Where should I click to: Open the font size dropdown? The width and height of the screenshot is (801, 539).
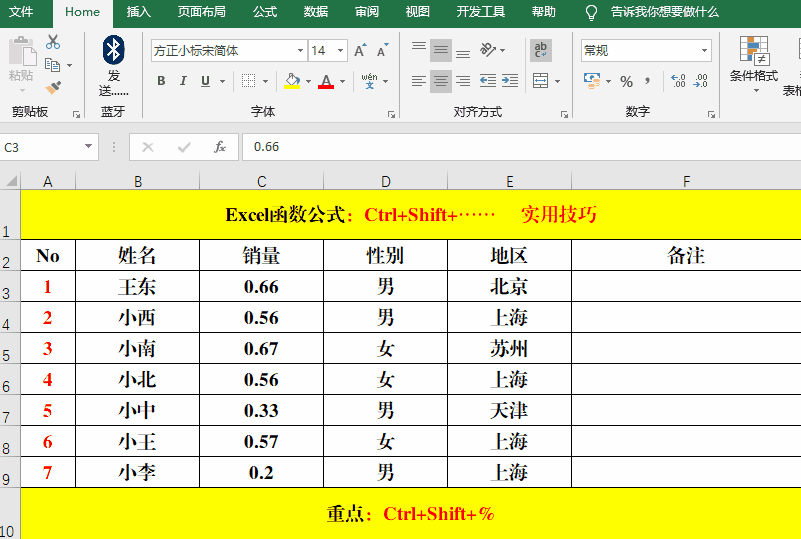coord(340,51)
